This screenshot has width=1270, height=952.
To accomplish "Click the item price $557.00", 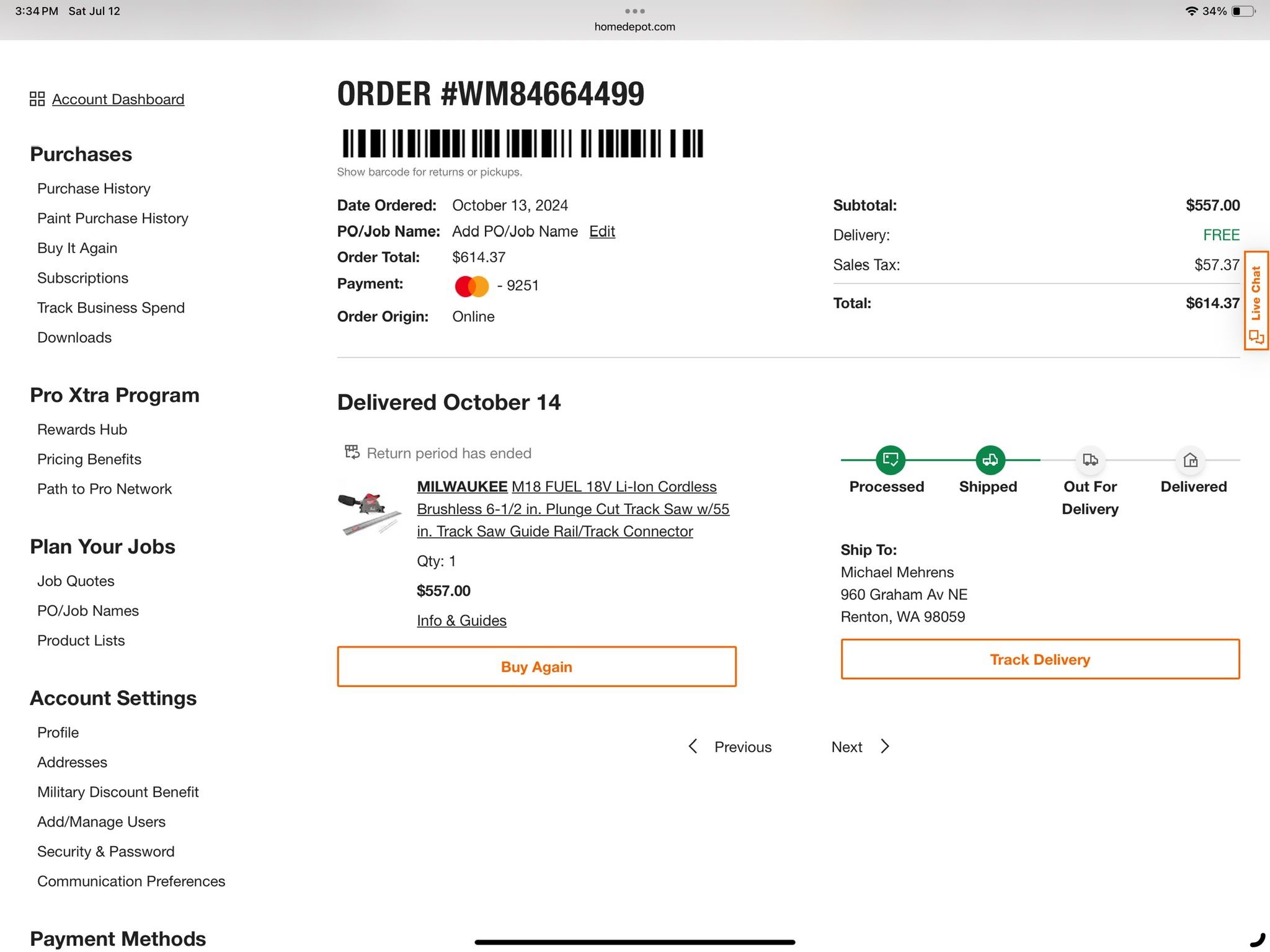I will [x=443, y=591].
